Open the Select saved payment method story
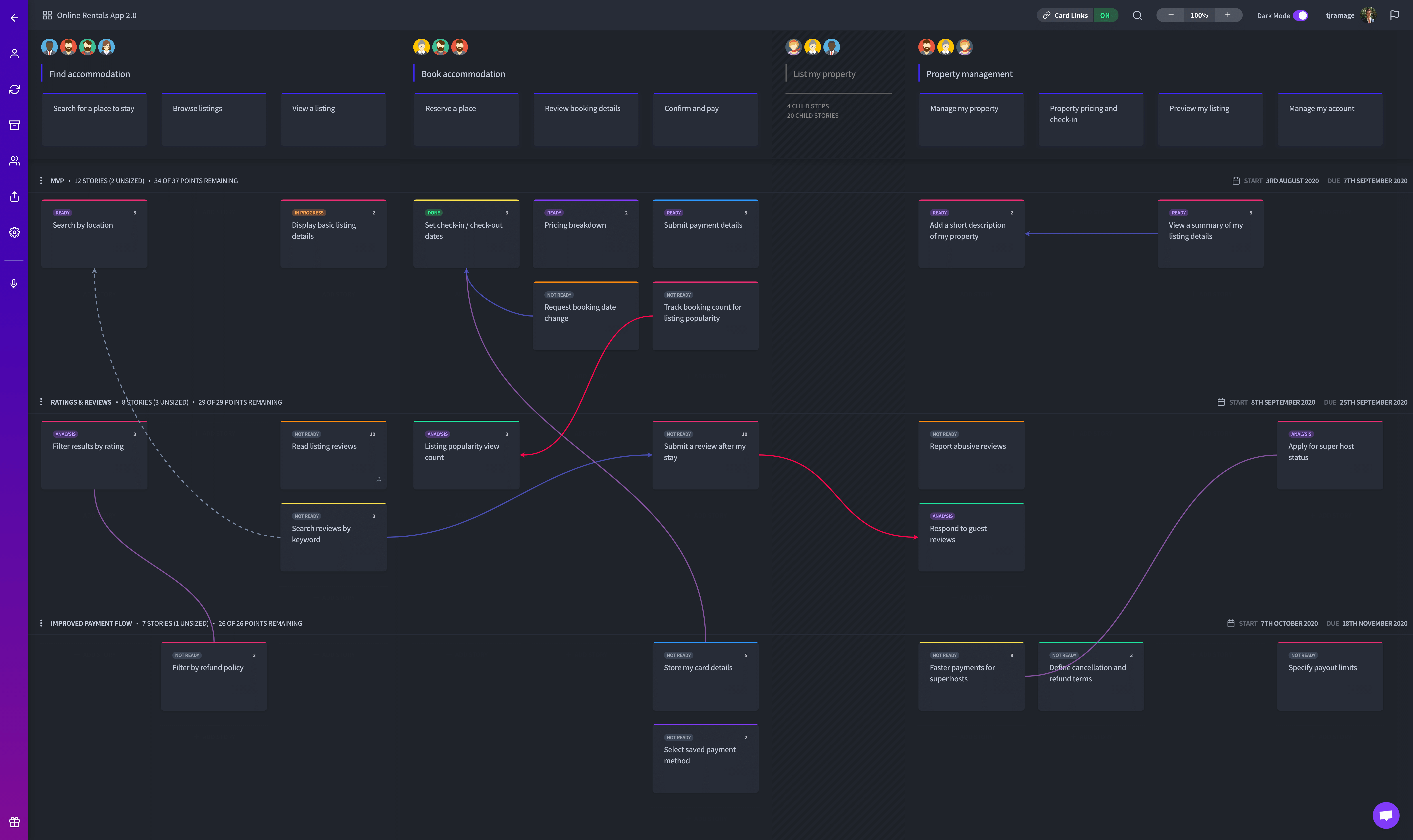1413x840 pixels. tap(705, 758)
